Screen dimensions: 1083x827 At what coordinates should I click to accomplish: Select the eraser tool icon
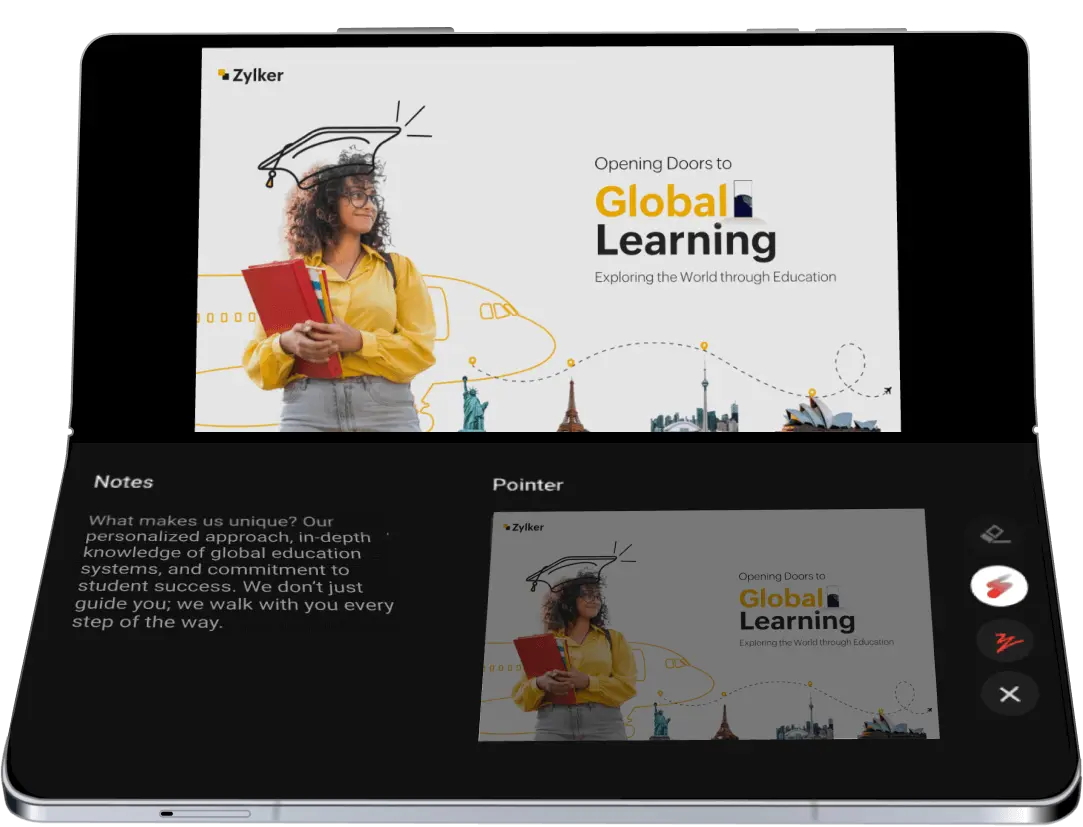click(995, 534)
